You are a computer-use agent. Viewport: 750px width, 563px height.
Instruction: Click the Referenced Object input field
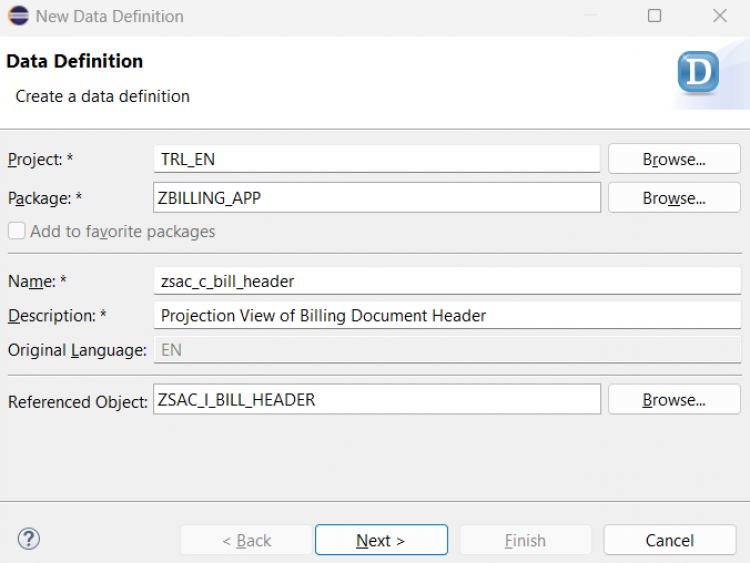[376, 400]
